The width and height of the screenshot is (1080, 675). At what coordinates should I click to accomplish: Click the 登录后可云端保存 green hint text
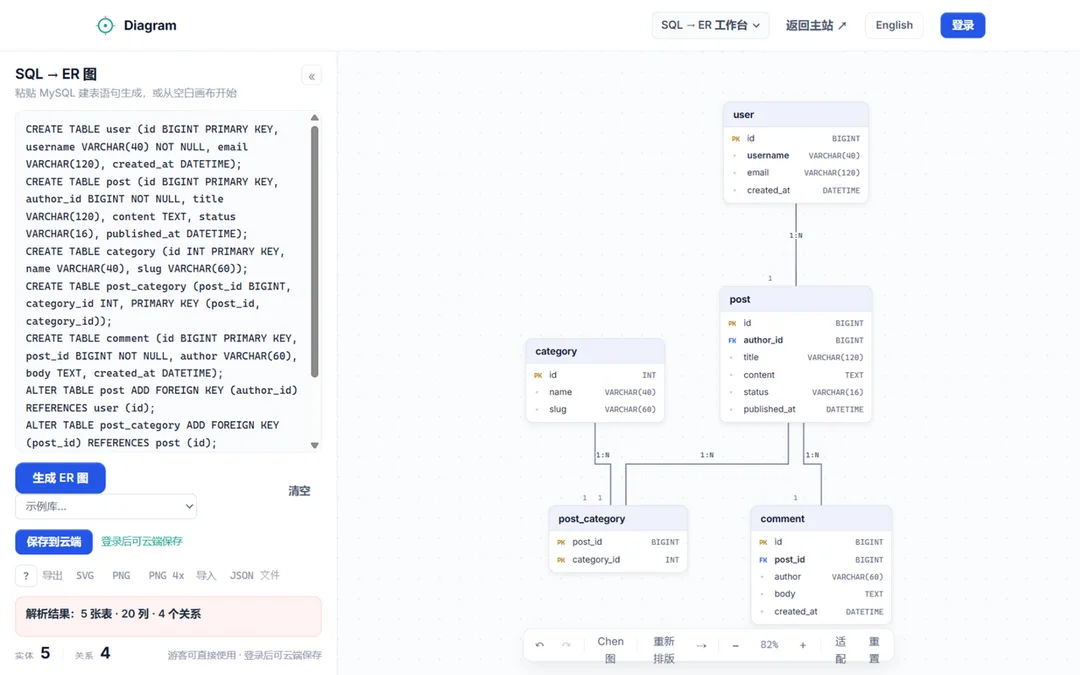point(142,541)
